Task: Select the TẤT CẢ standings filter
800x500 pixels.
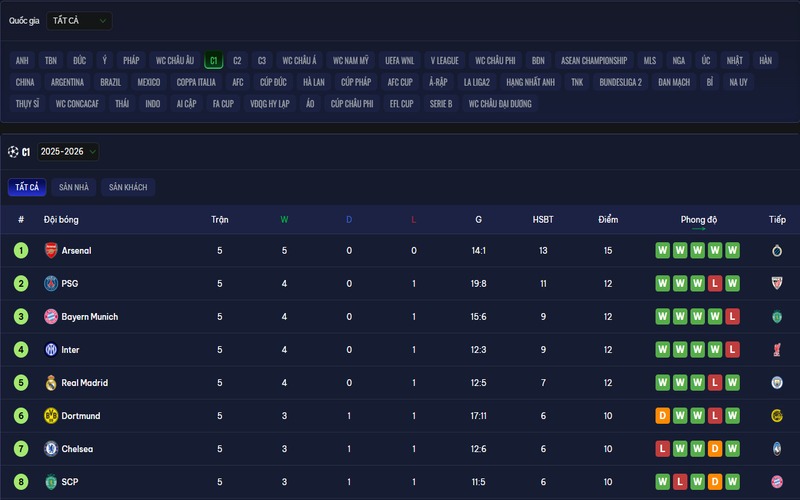Action: pyautogui.click(x=27, y=187)
